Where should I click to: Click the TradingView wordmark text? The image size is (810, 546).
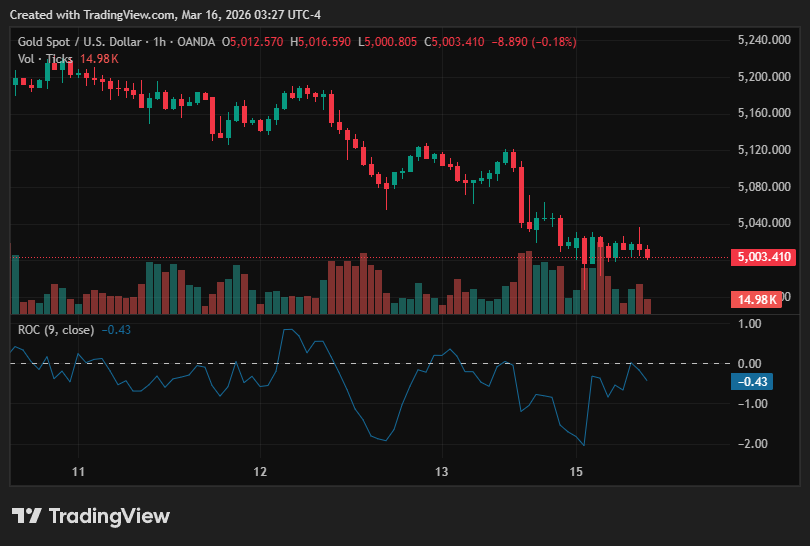(109, 516)
